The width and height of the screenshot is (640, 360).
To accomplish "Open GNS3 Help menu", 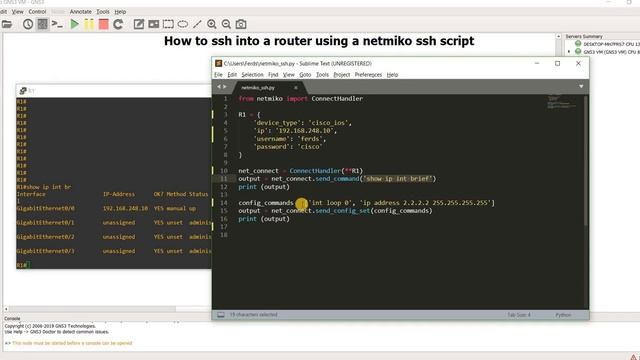I will (120, 12).
